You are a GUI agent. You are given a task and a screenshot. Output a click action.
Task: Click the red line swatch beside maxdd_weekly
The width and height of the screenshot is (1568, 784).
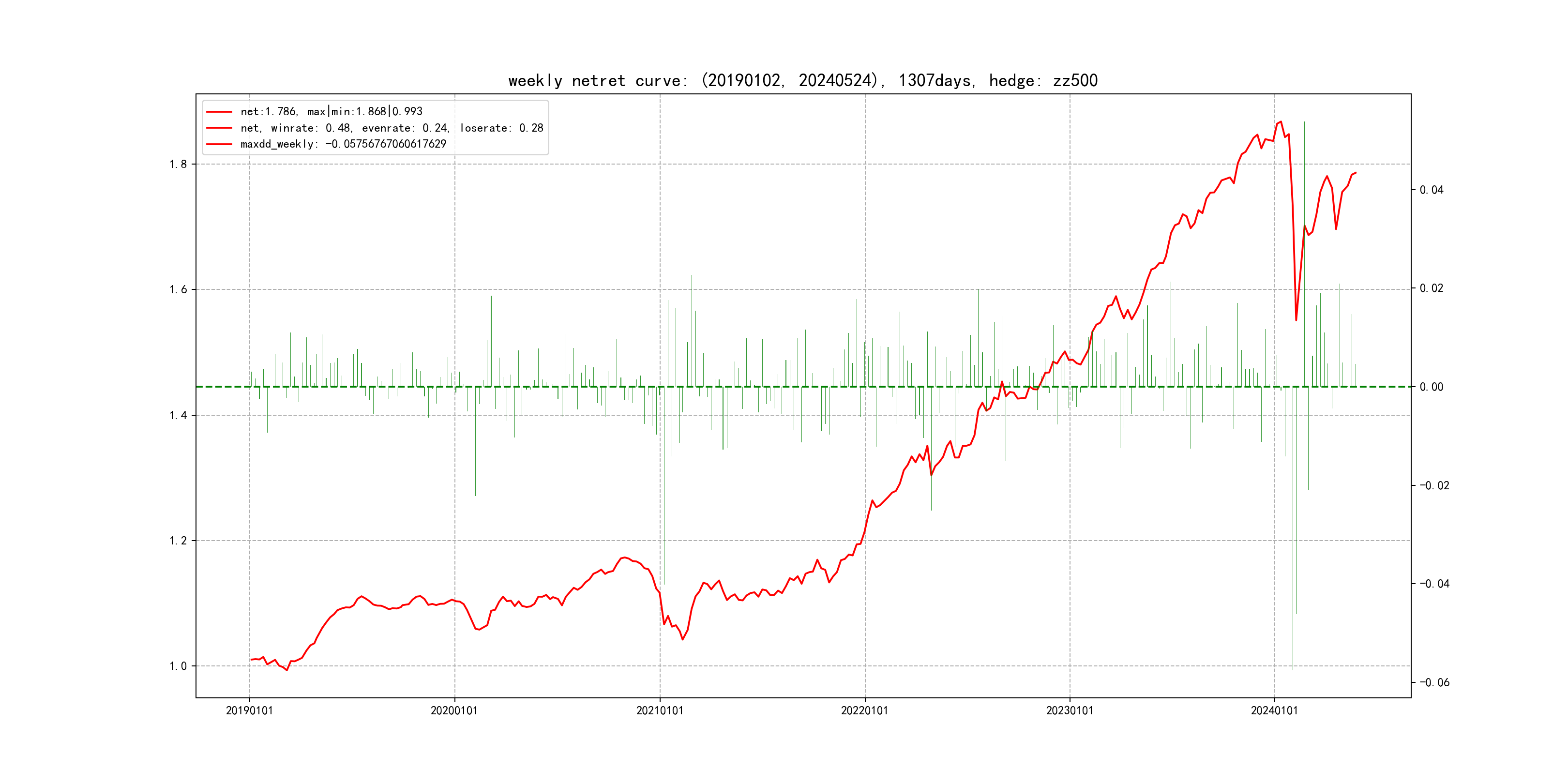(219, 144)
